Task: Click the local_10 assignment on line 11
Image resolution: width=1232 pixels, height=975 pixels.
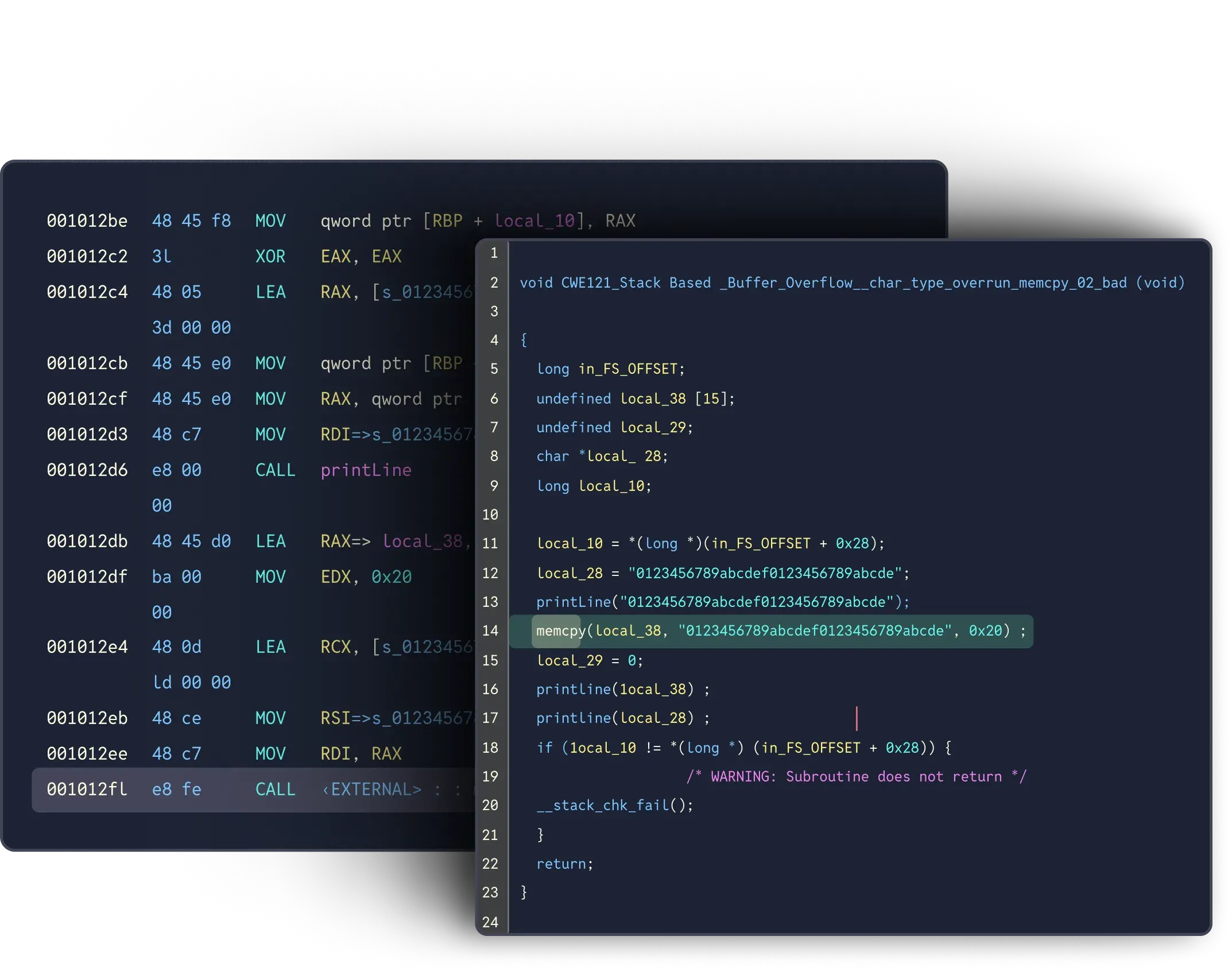Action: click(711, 544)
